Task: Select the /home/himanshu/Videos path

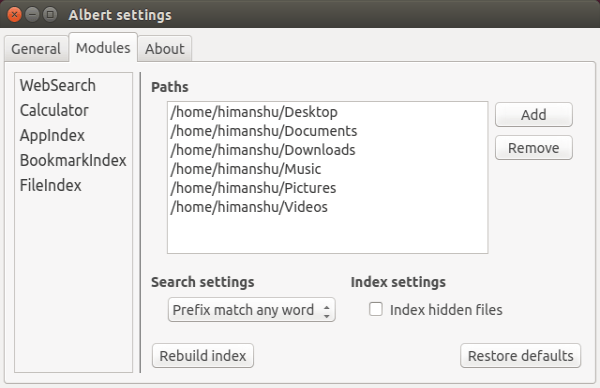Action: pos(328,207)
